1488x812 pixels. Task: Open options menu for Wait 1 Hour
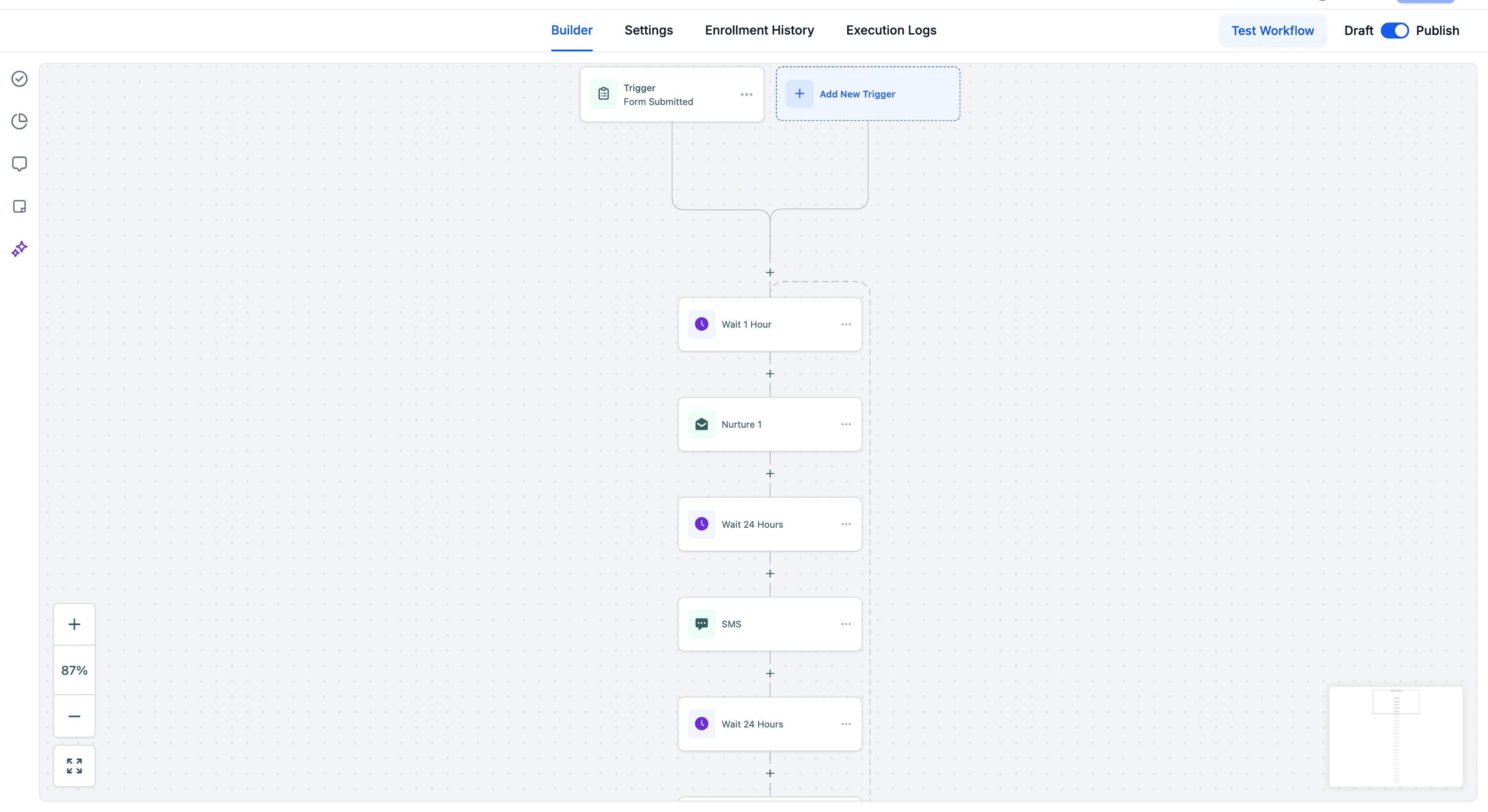click(846, 324)
